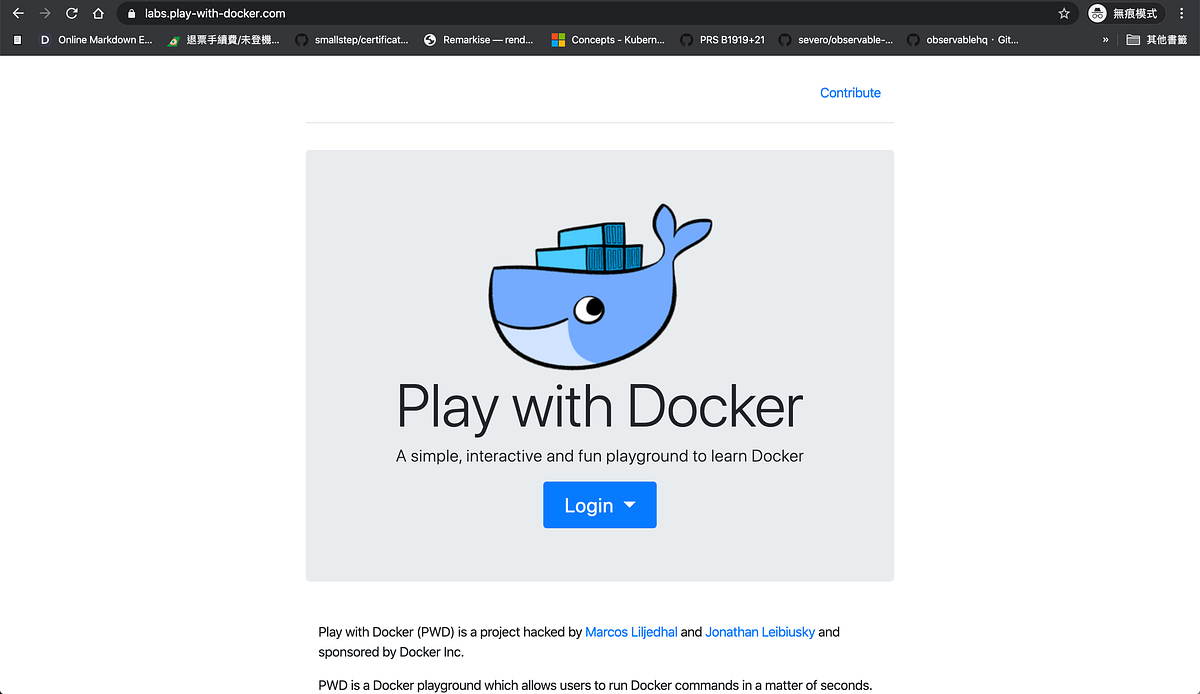Image resolution: width=1200 pixels, height=694 pixels.
Task: Click the Contribute link
Action: click(x=850, y=93)
